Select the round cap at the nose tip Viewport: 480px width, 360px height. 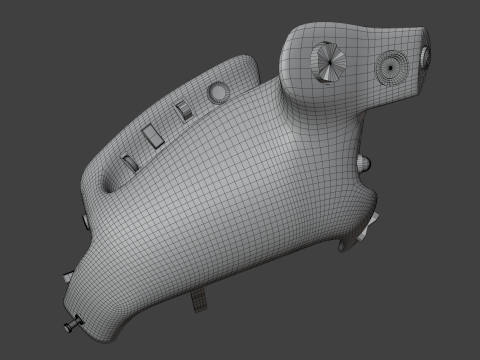tap(425, 57)
